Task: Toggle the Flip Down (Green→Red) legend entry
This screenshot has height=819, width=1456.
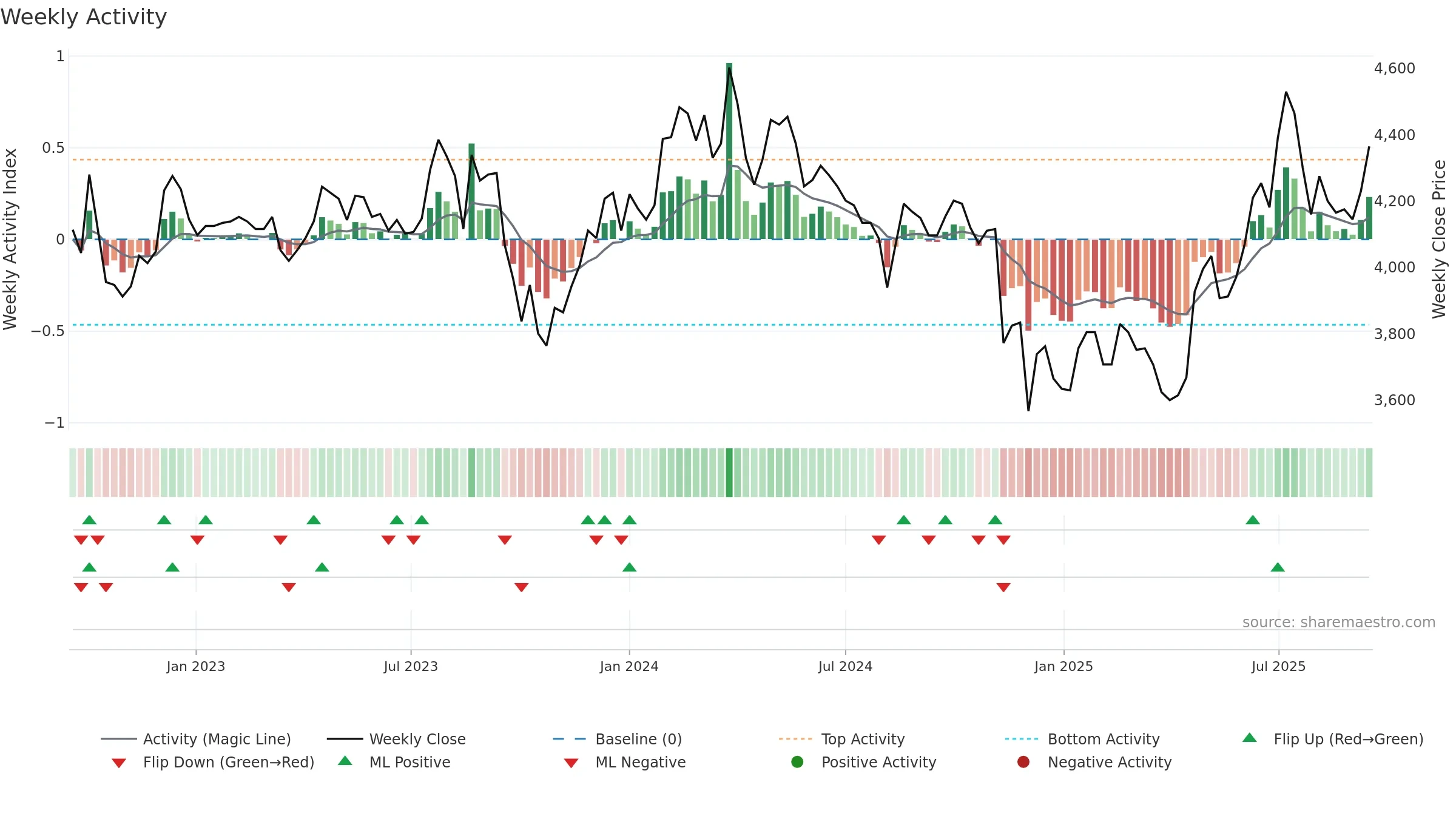Action: coord(213,762)
